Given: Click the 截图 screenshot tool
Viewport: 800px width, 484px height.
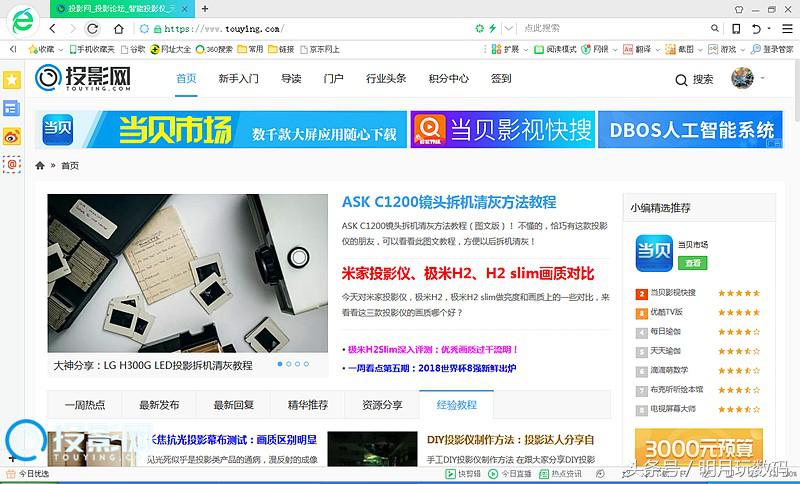Looking at the screenshot, I should (680, 49).
